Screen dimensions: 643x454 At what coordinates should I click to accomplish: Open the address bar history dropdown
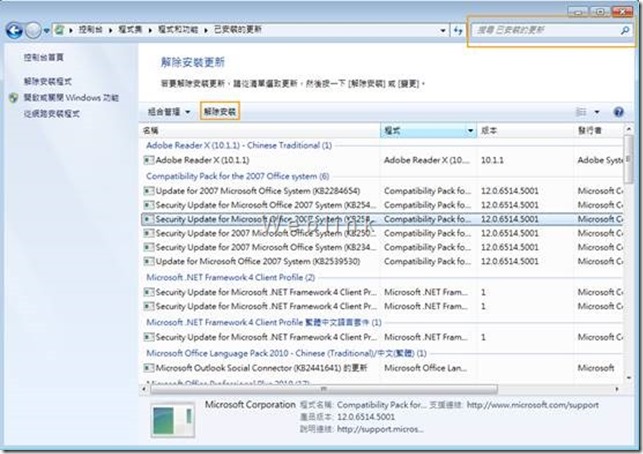(x=443, y=30)
